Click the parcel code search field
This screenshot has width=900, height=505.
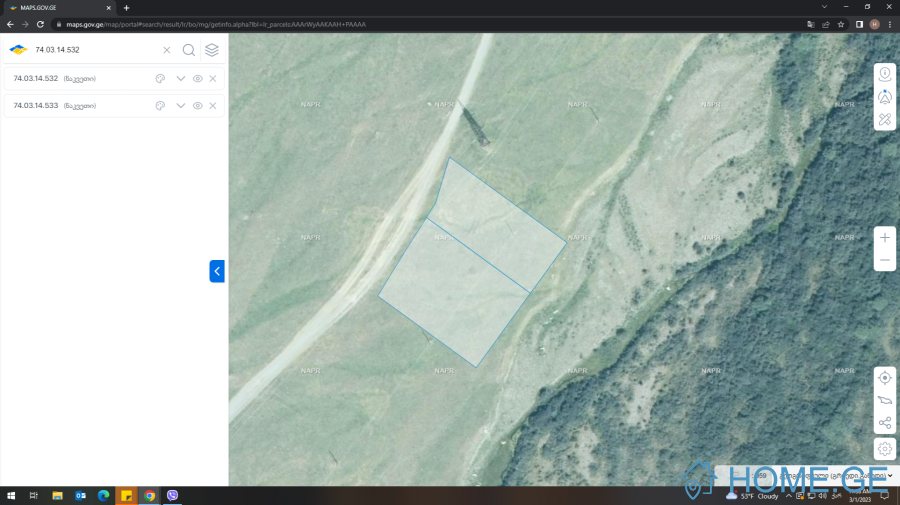click(x=95, y=50)
